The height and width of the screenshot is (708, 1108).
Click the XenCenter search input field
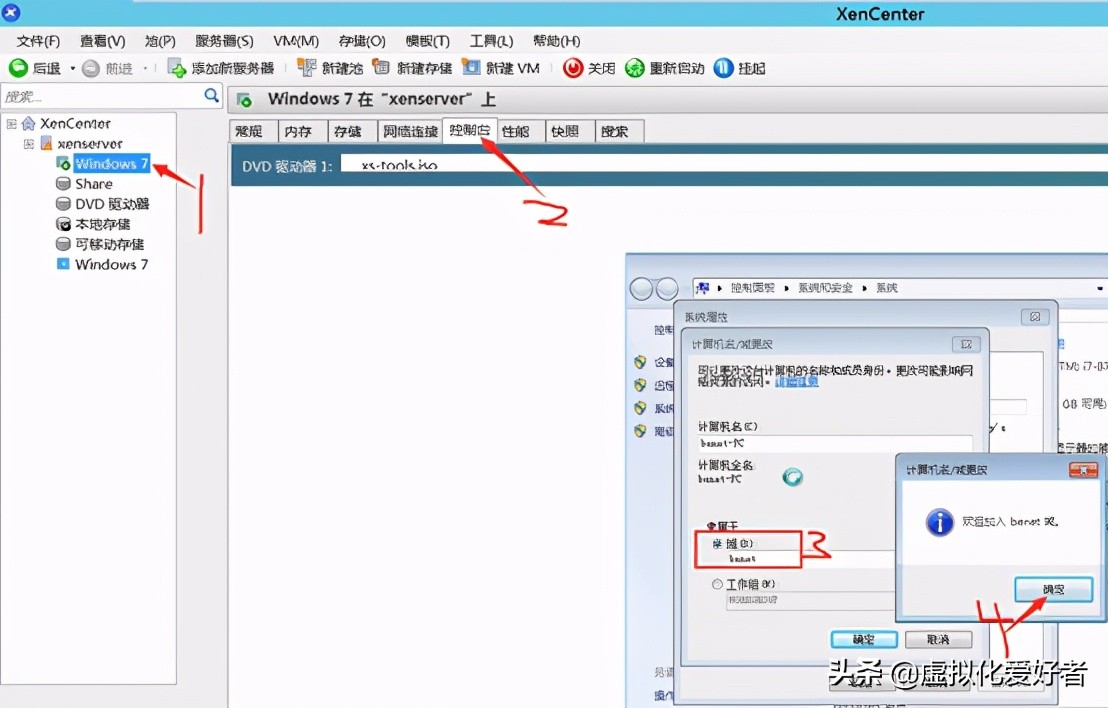102,96
